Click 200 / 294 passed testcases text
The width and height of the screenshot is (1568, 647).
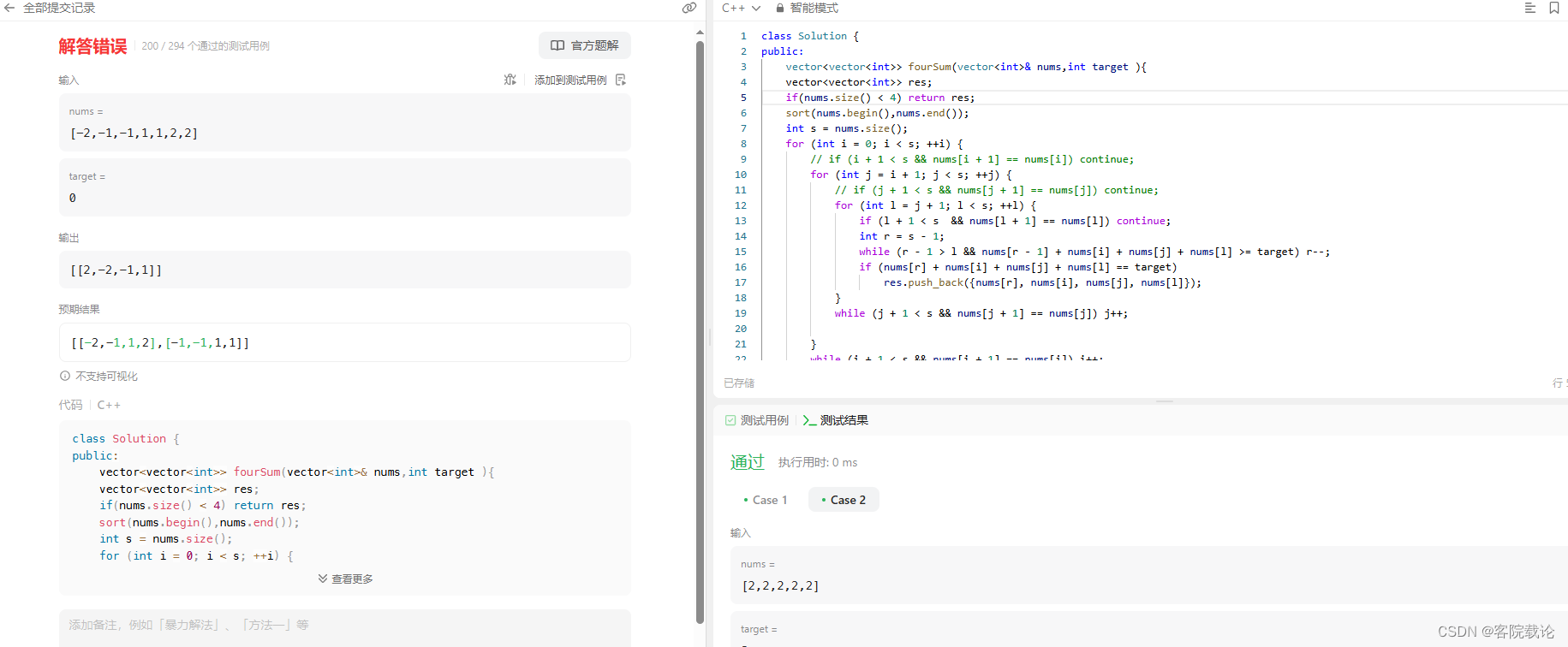coord(206,46)
